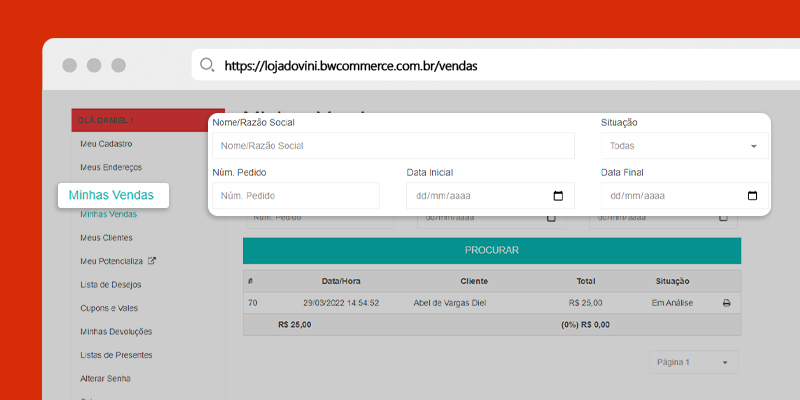Open the Data Final calendar picker icon
800x400 pixels.
752,196
